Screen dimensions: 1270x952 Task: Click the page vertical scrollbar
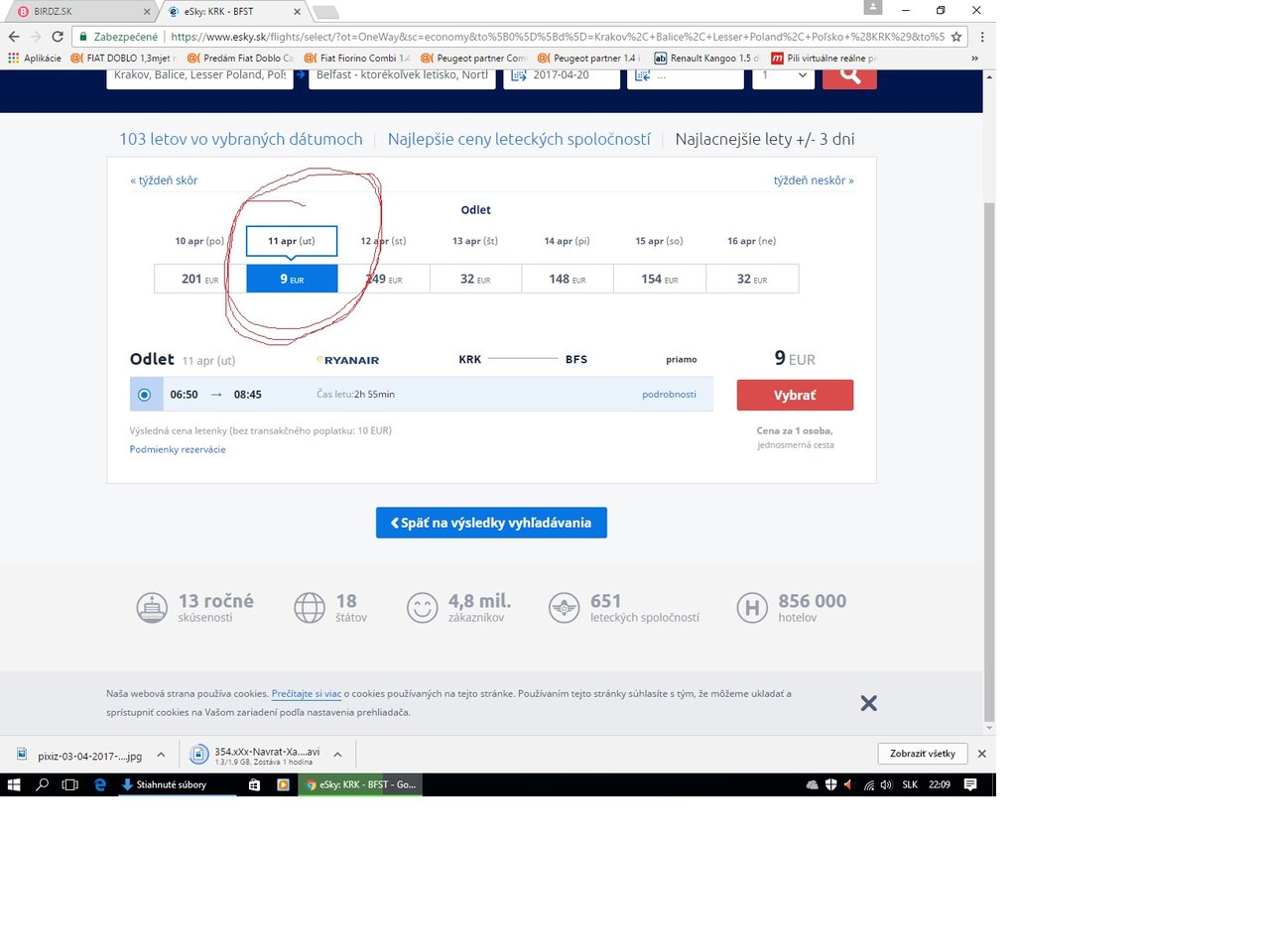989,461
